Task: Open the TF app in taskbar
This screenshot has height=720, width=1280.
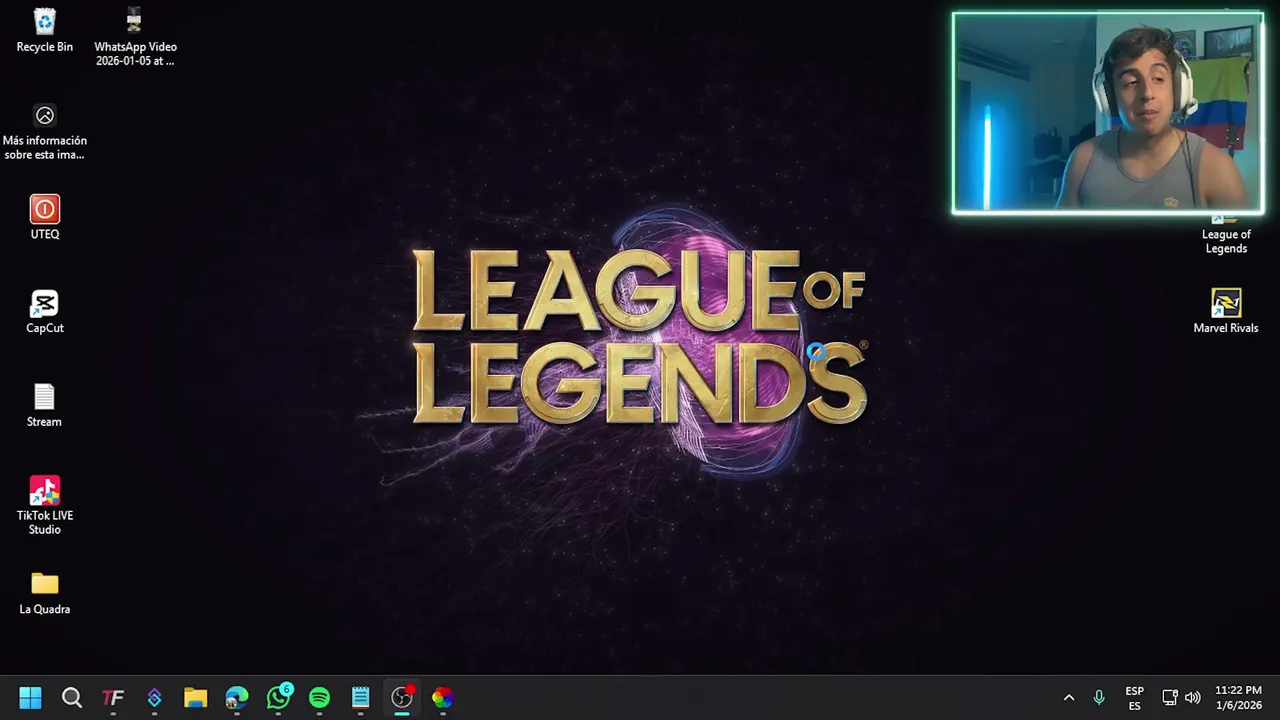Action: tap(113, 698)
